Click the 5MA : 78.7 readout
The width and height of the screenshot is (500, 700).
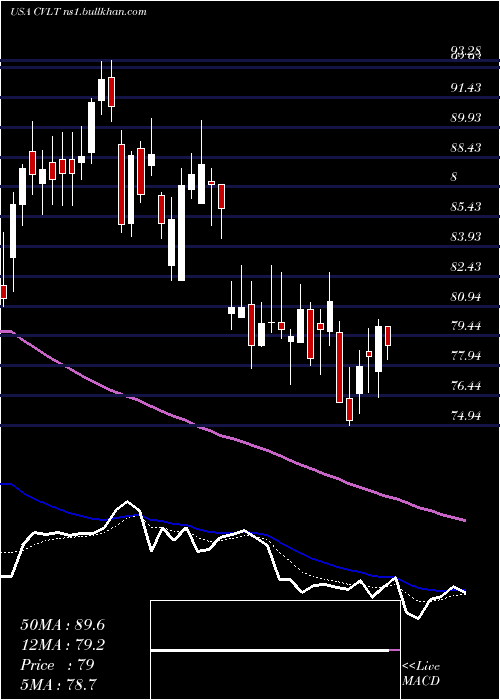[59, 684]
